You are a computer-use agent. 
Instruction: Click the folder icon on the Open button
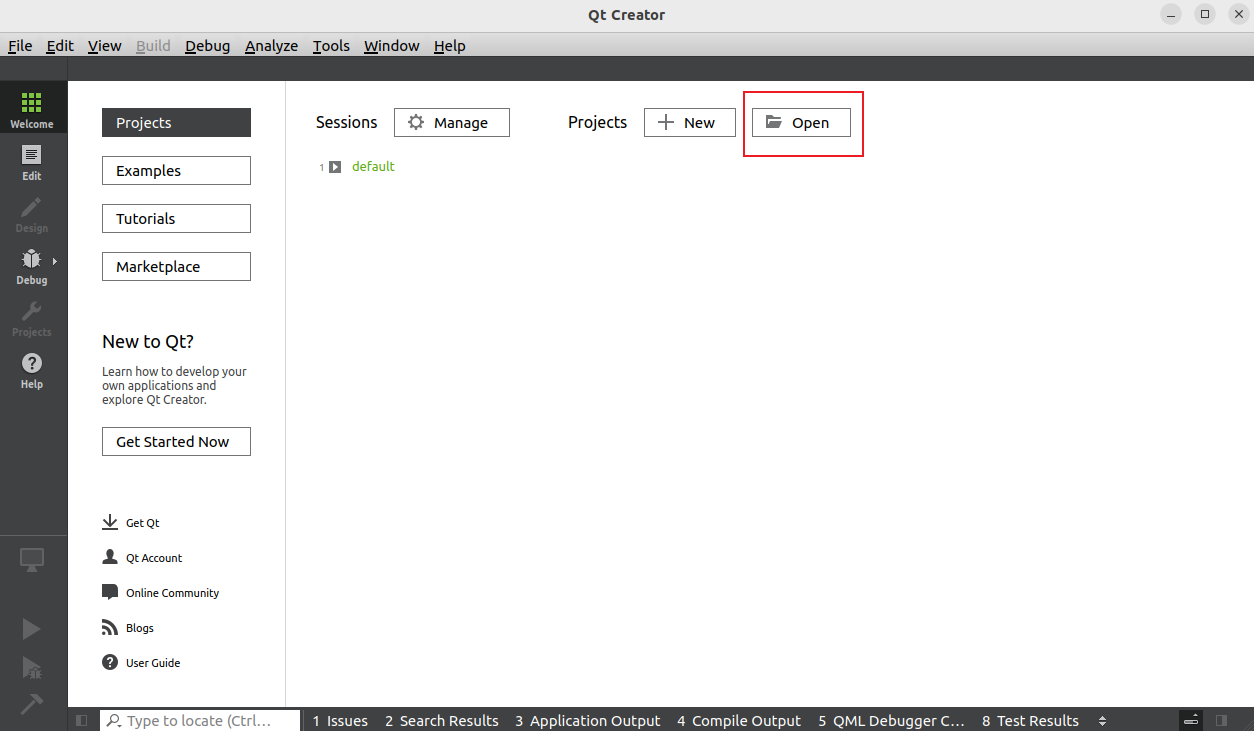[x=773, y=122]
